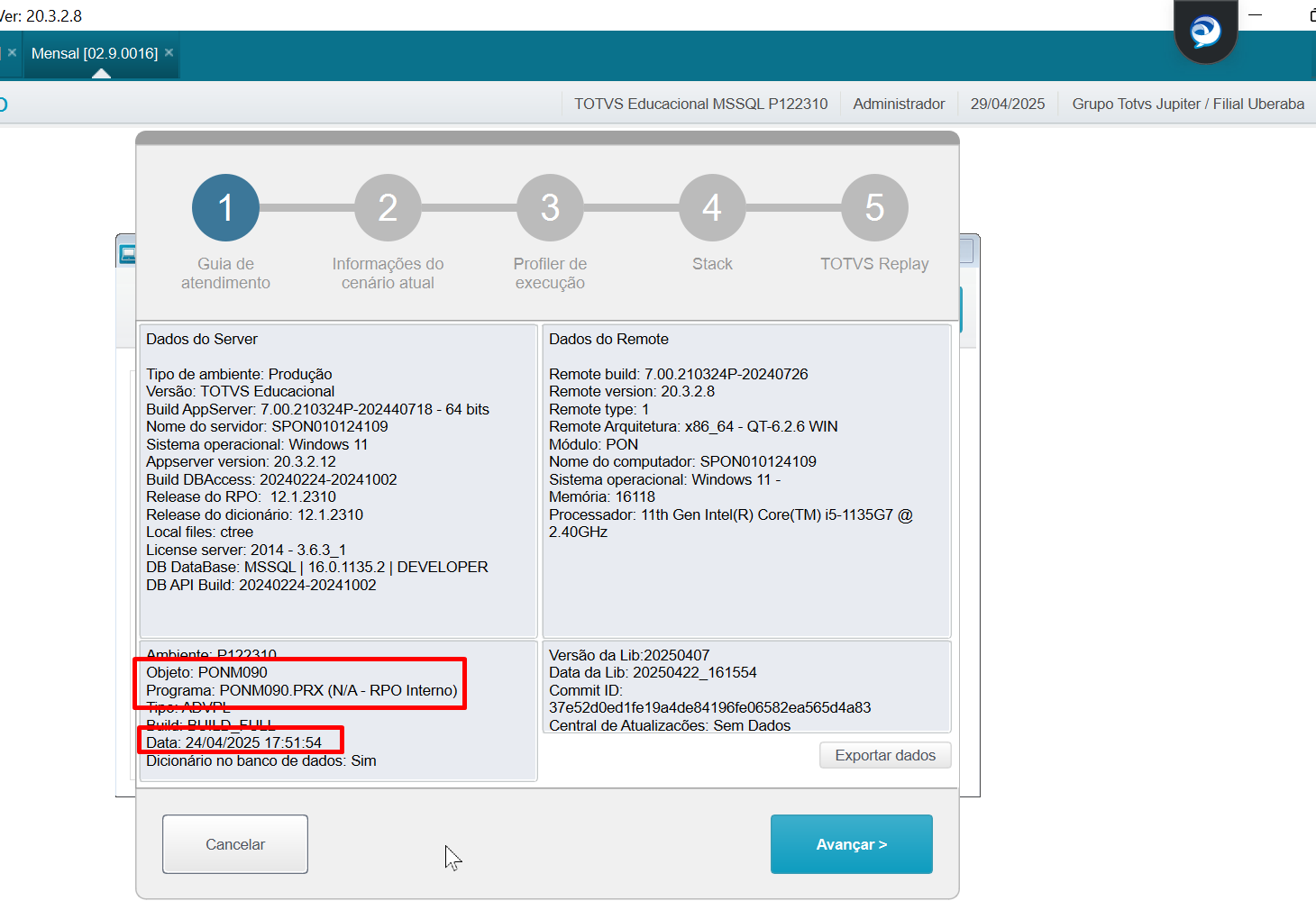Click the 'TOTVS Replay' step label
This screenshot has width=1316, height=901.
coord(874,264)
